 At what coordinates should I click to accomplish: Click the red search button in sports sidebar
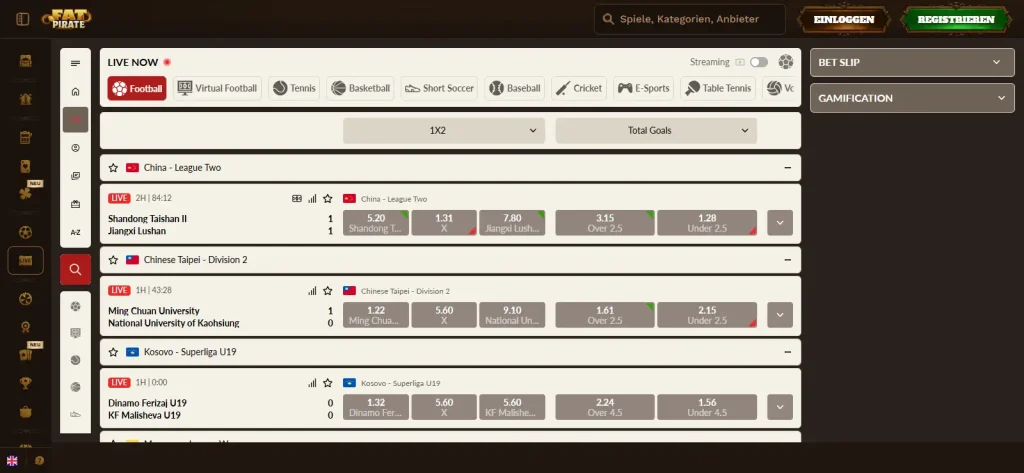75,269
